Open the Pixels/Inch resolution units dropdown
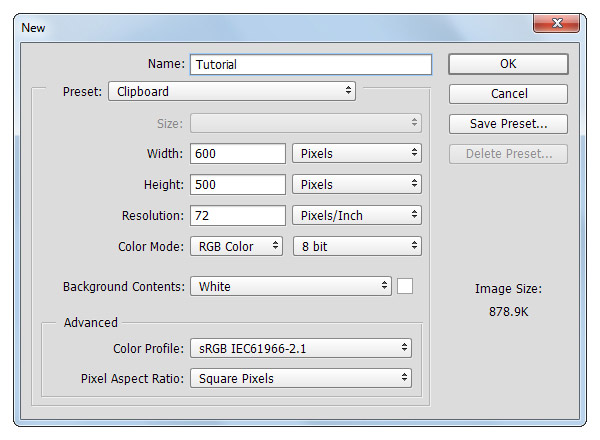The width and height of the screenshot is (600, 440). pyautogui.click(x=357, y=215)
